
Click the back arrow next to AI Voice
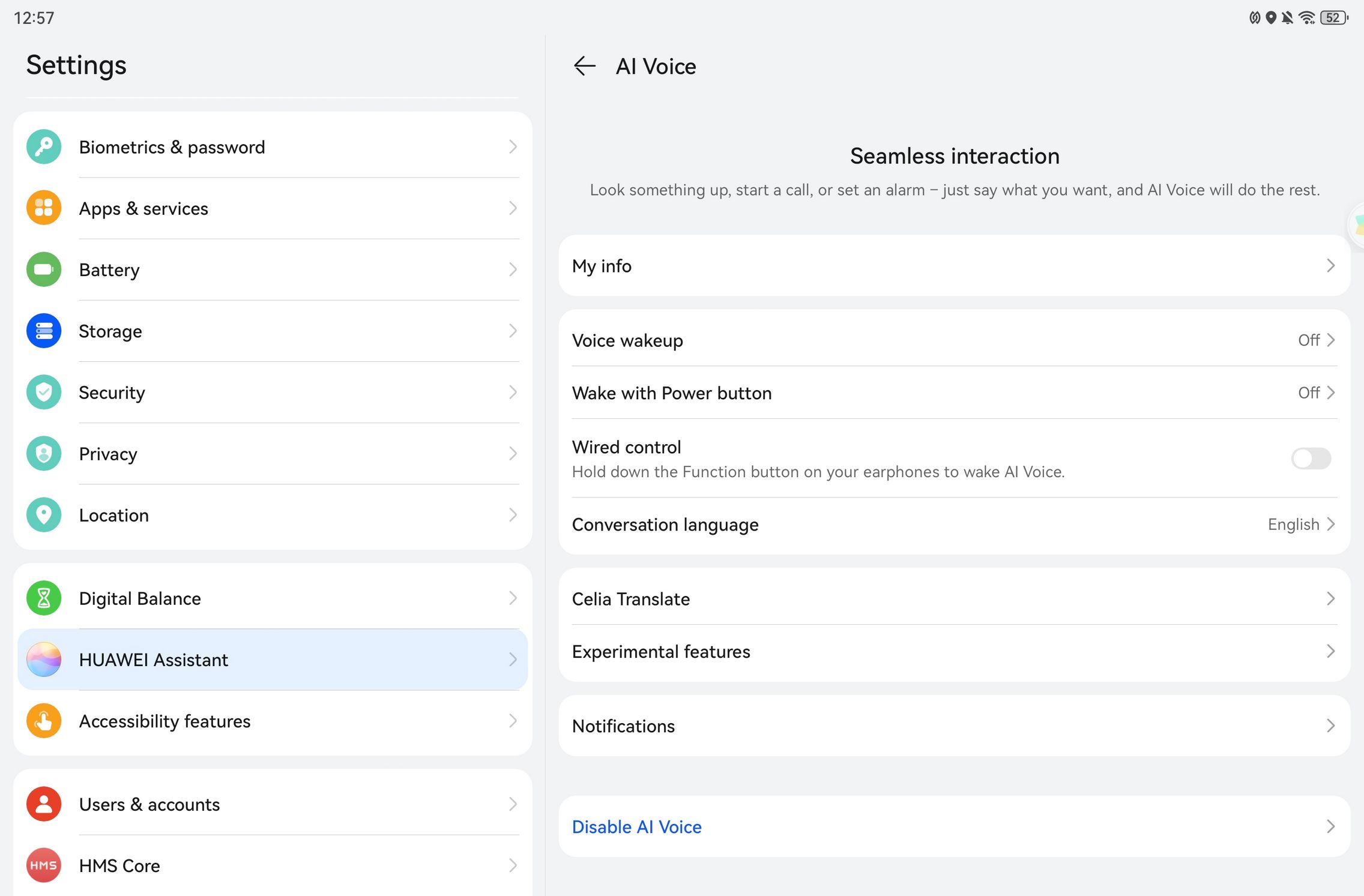tap(584, 66)
